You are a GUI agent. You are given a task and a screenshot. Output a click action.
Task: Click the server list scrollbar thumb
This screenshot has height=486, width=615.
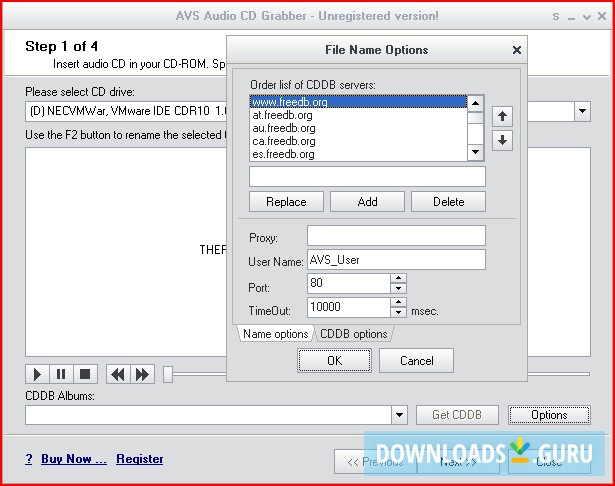click(x=475, y=118)
